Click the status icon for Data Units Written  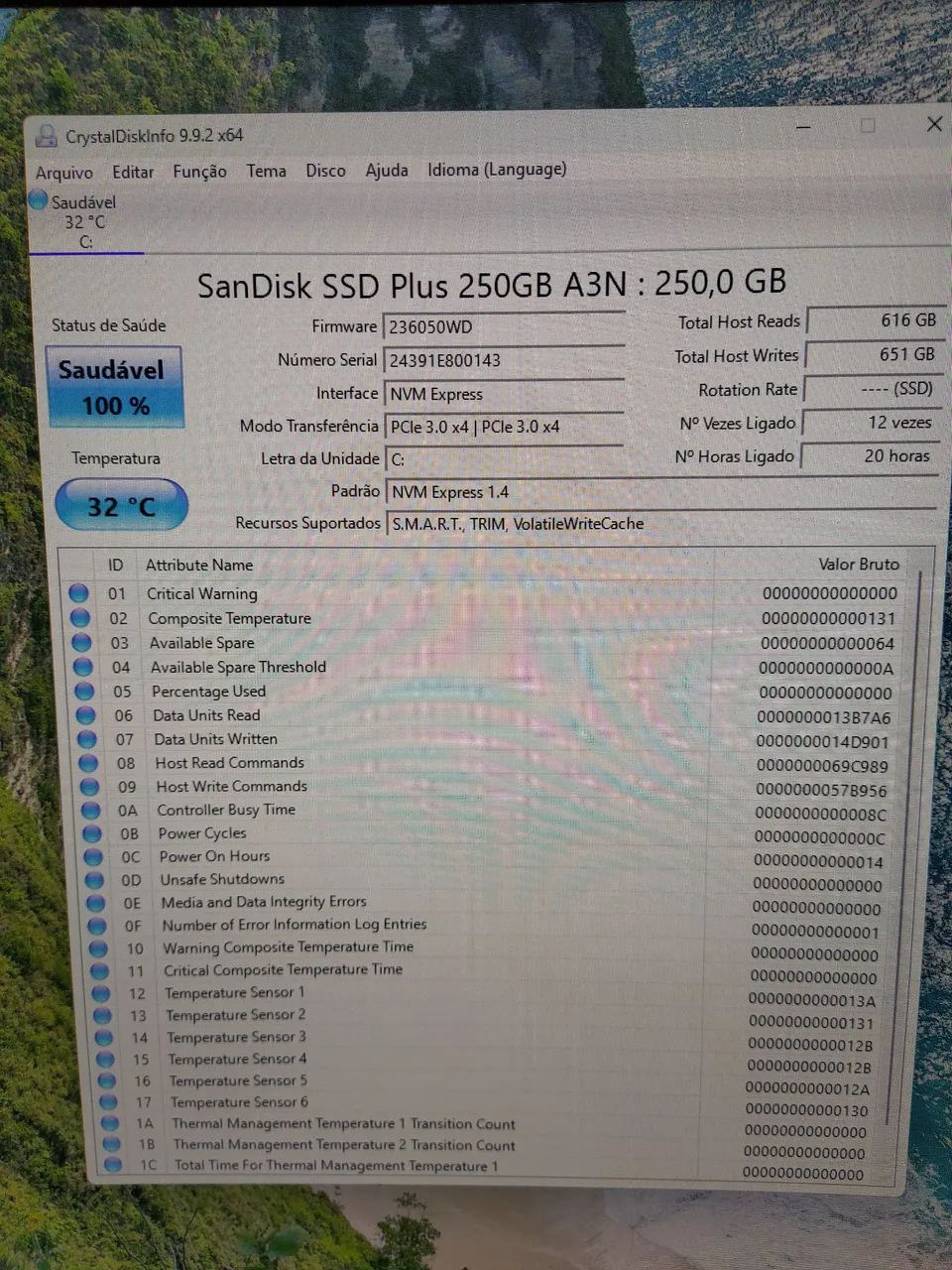[x=86, y=739]
